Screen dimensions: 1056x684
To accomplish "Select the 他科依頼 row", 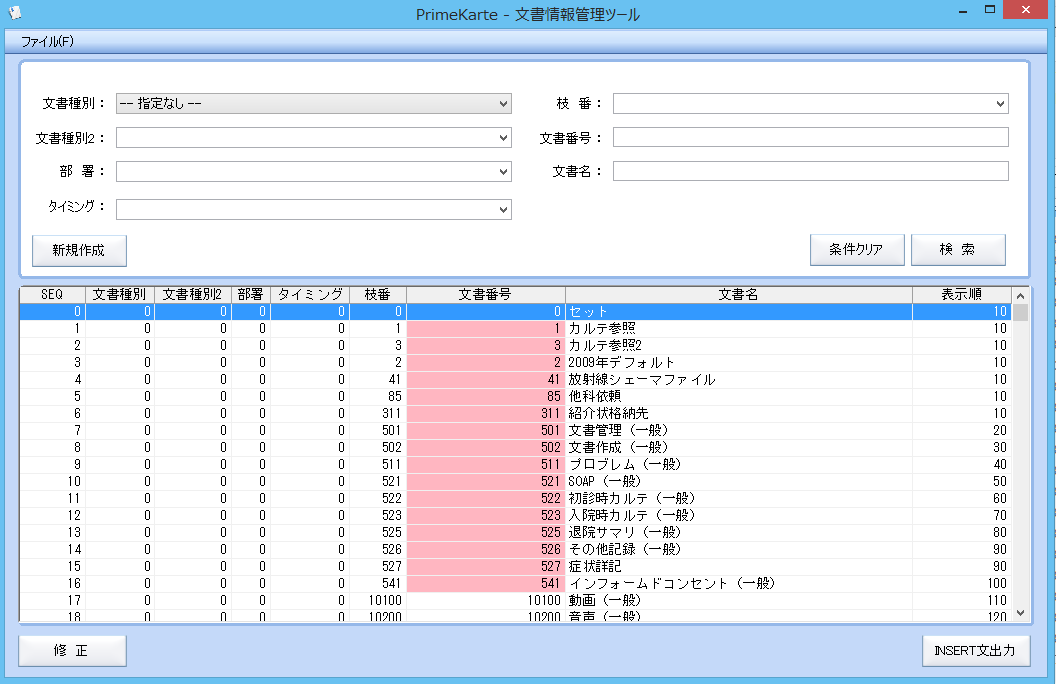I will (x=515, y=397).
